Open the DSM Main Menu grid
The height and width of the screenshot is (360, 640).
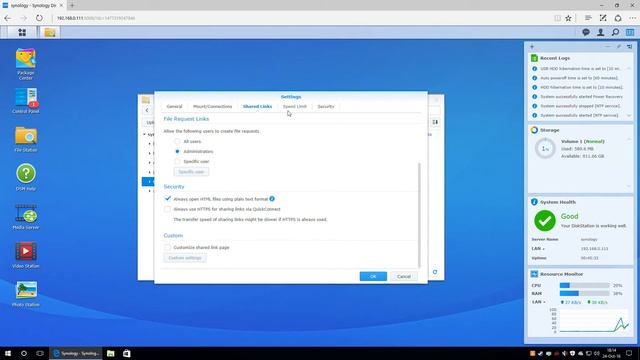click(22, 32)
